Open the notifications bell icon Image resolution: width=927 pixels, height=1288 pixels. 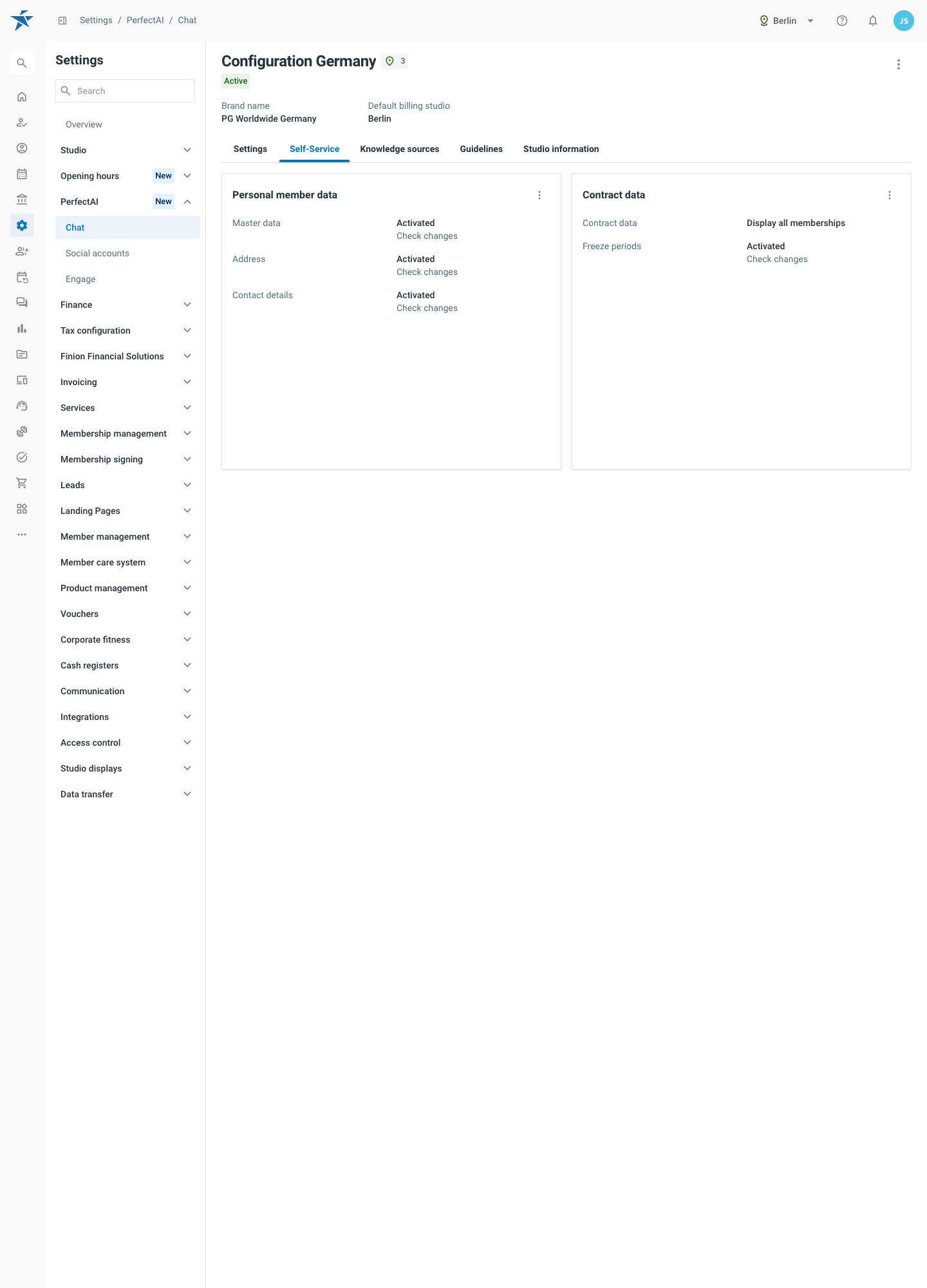pyautogui.click(x=873, y=21)
